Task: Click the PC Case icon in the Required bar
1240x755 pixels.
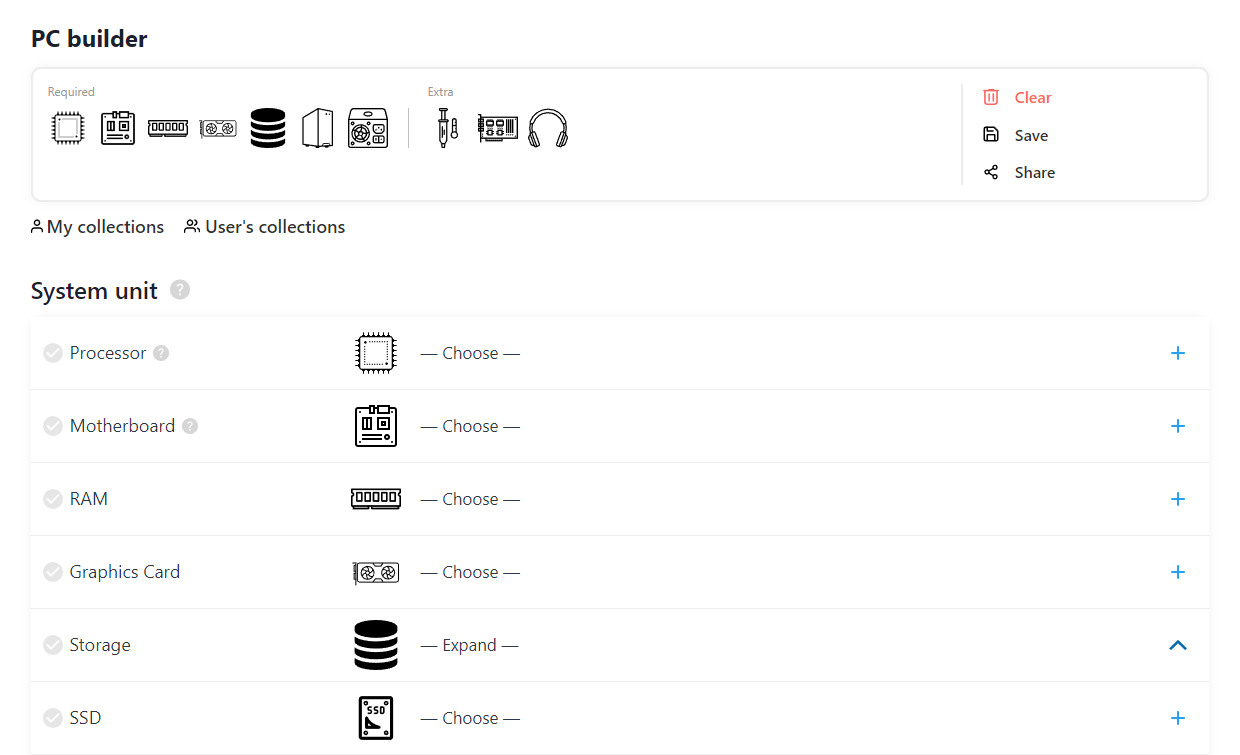Action: coord(317,128)
